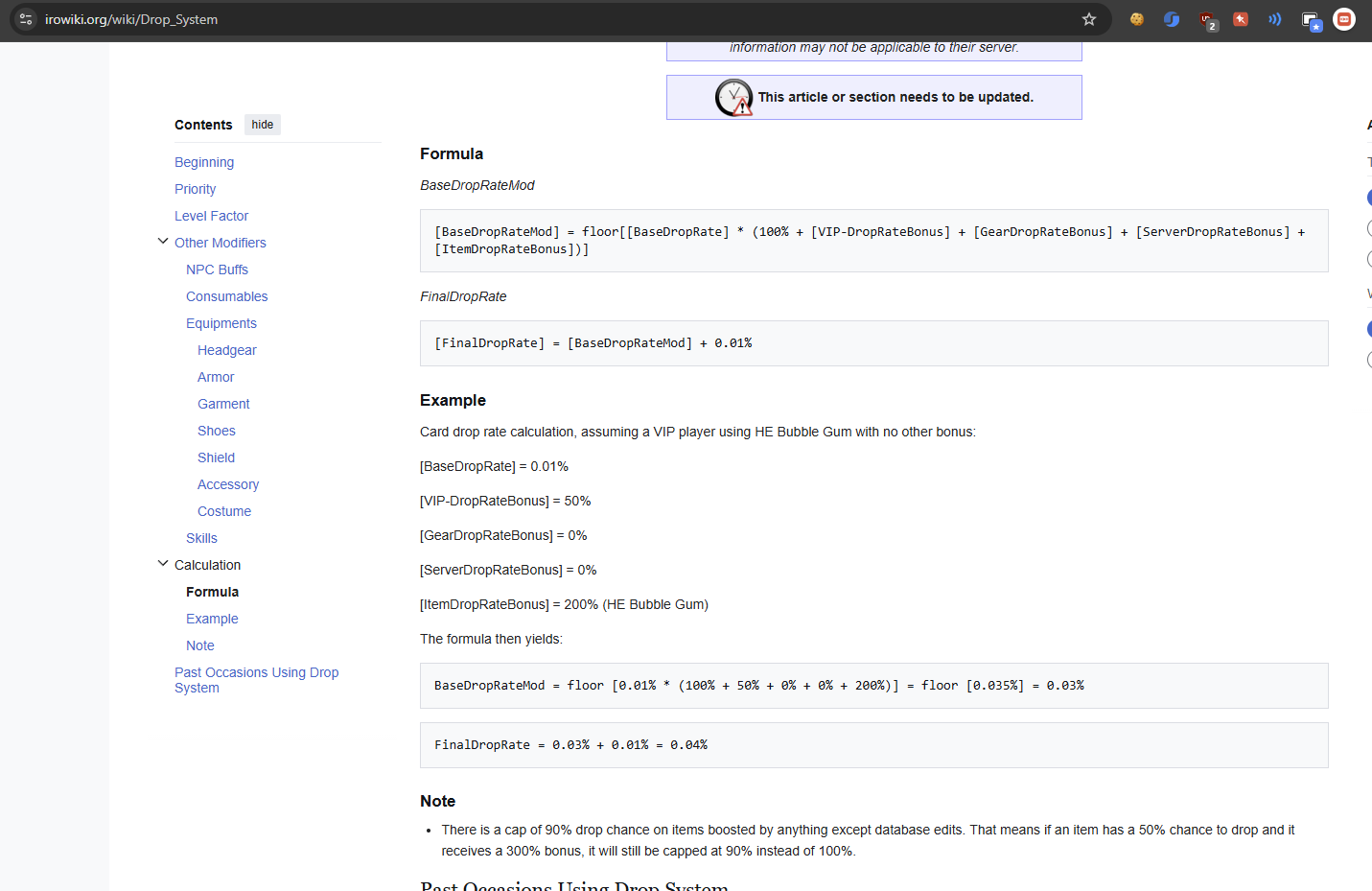This screenshot has width=1372, height=891.
Task: Click the clock update-needed icon
Action: [x=733, y=98]
